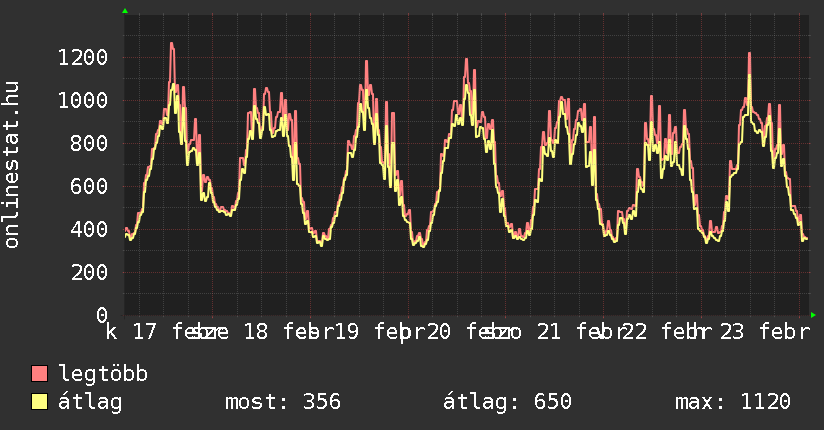
Task: Click the "átlag: 650" average statistic
Action: tap(507, 402)
